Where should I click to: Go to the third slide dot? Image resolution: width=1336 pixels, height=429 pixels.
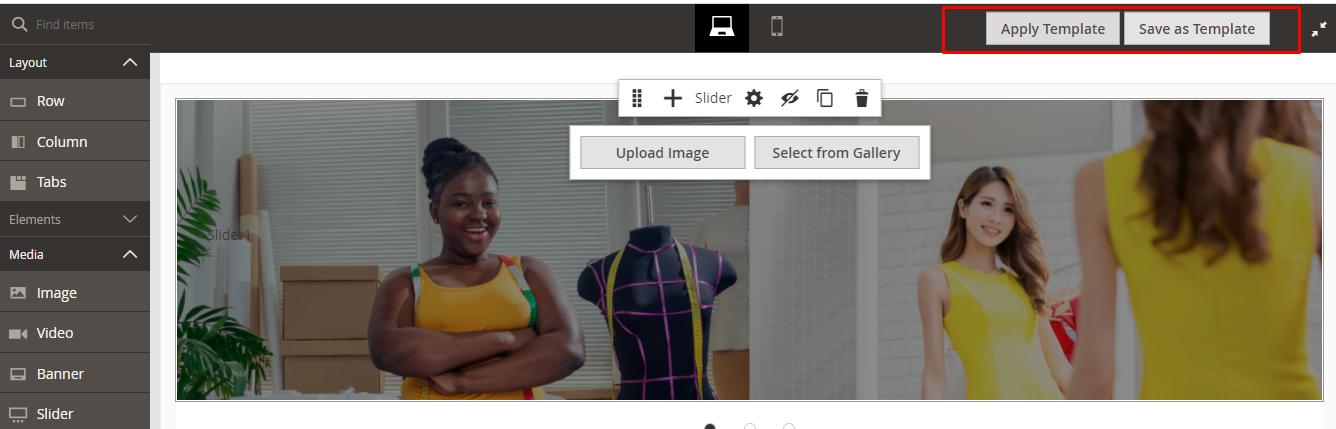[x=788, y=427]
